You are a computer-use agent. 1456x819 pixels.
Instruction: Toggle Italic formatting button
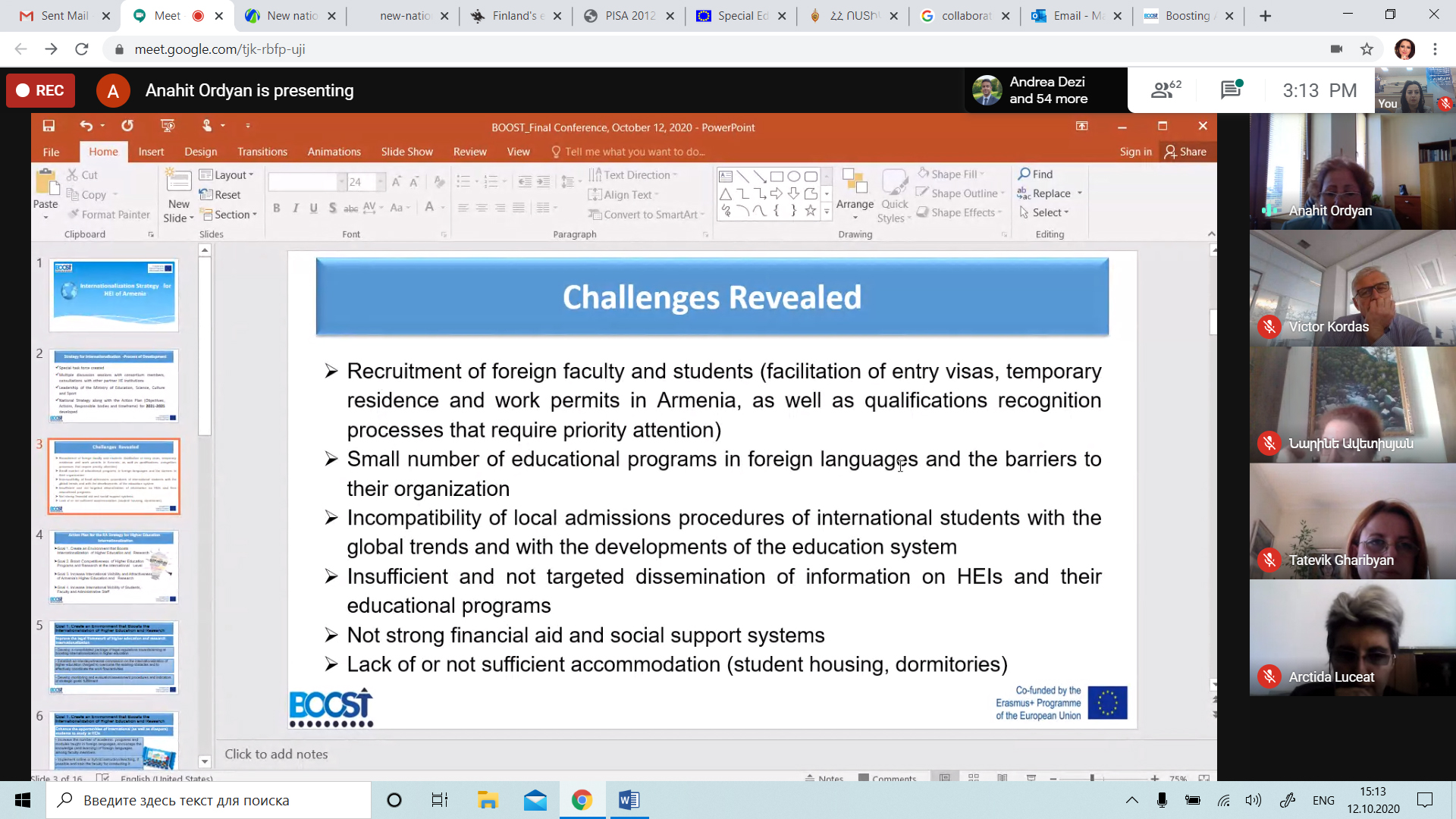pyautogui.click(x=295, y=208)
